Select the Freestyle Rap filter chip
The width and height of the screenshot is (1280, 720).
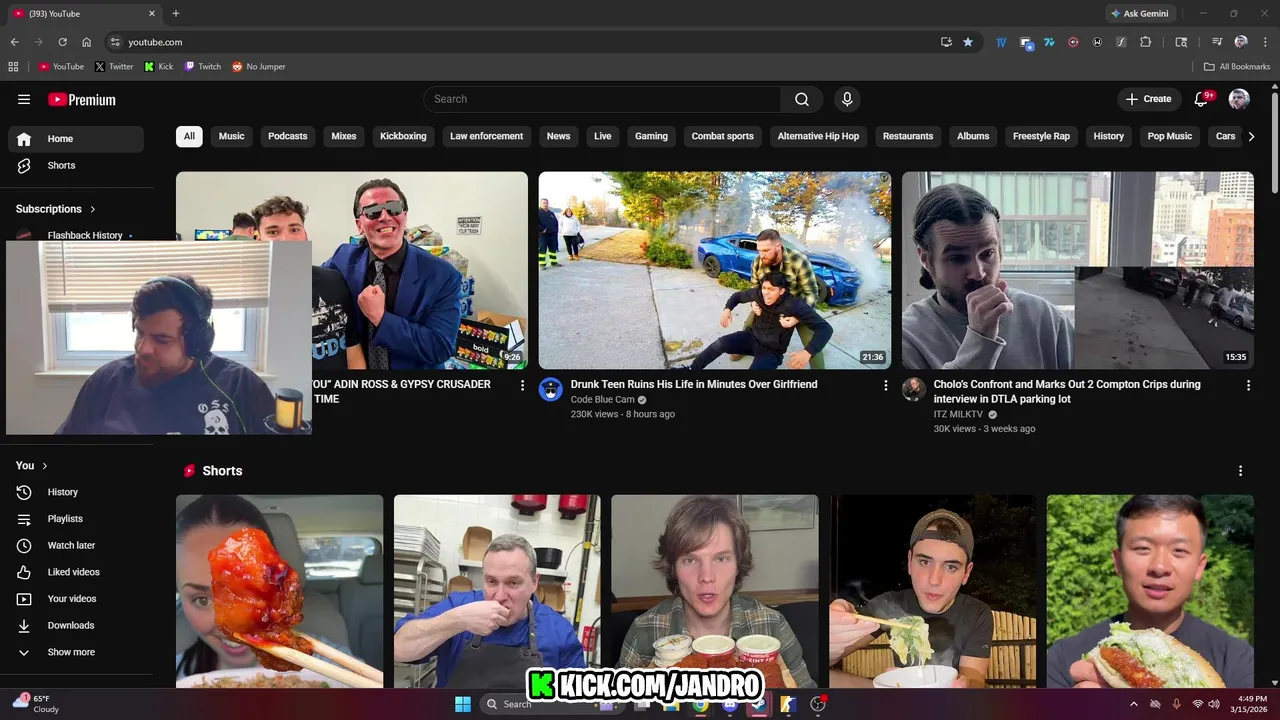tap(1041, 136)
